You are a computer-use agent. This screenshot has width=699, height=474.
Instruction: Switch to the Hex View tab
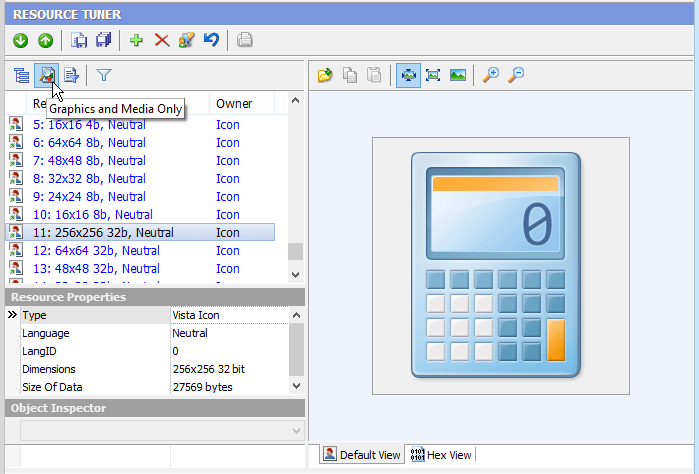coord(441,455)
